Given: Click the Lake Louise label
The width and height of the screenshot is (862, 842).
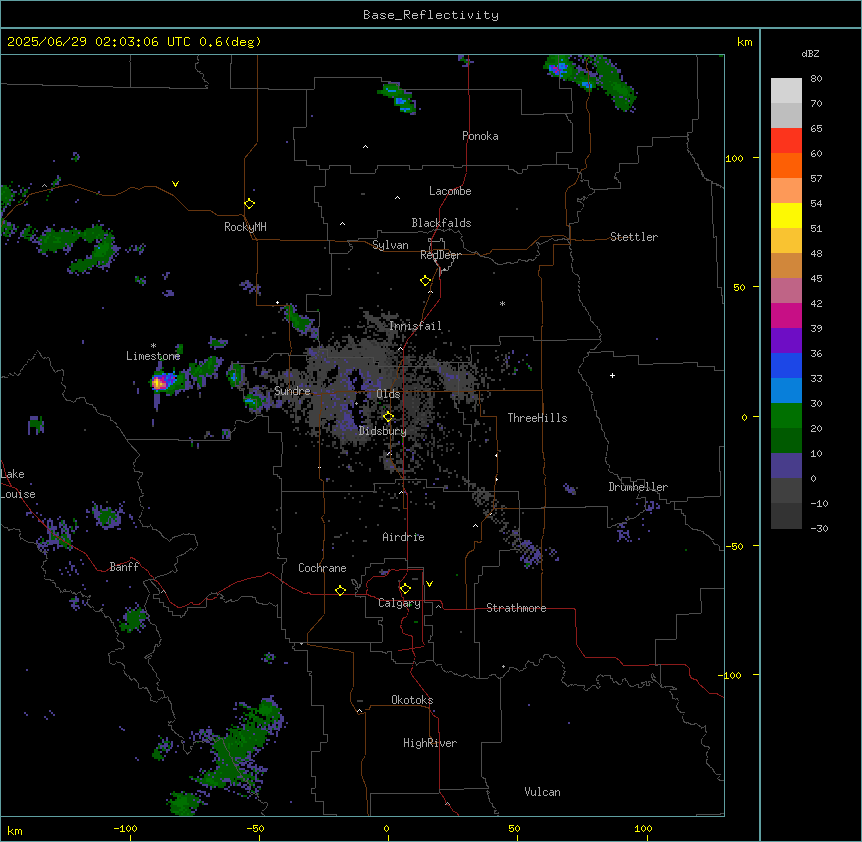Looking at the screenshot, I should click(x=16, y=484).
